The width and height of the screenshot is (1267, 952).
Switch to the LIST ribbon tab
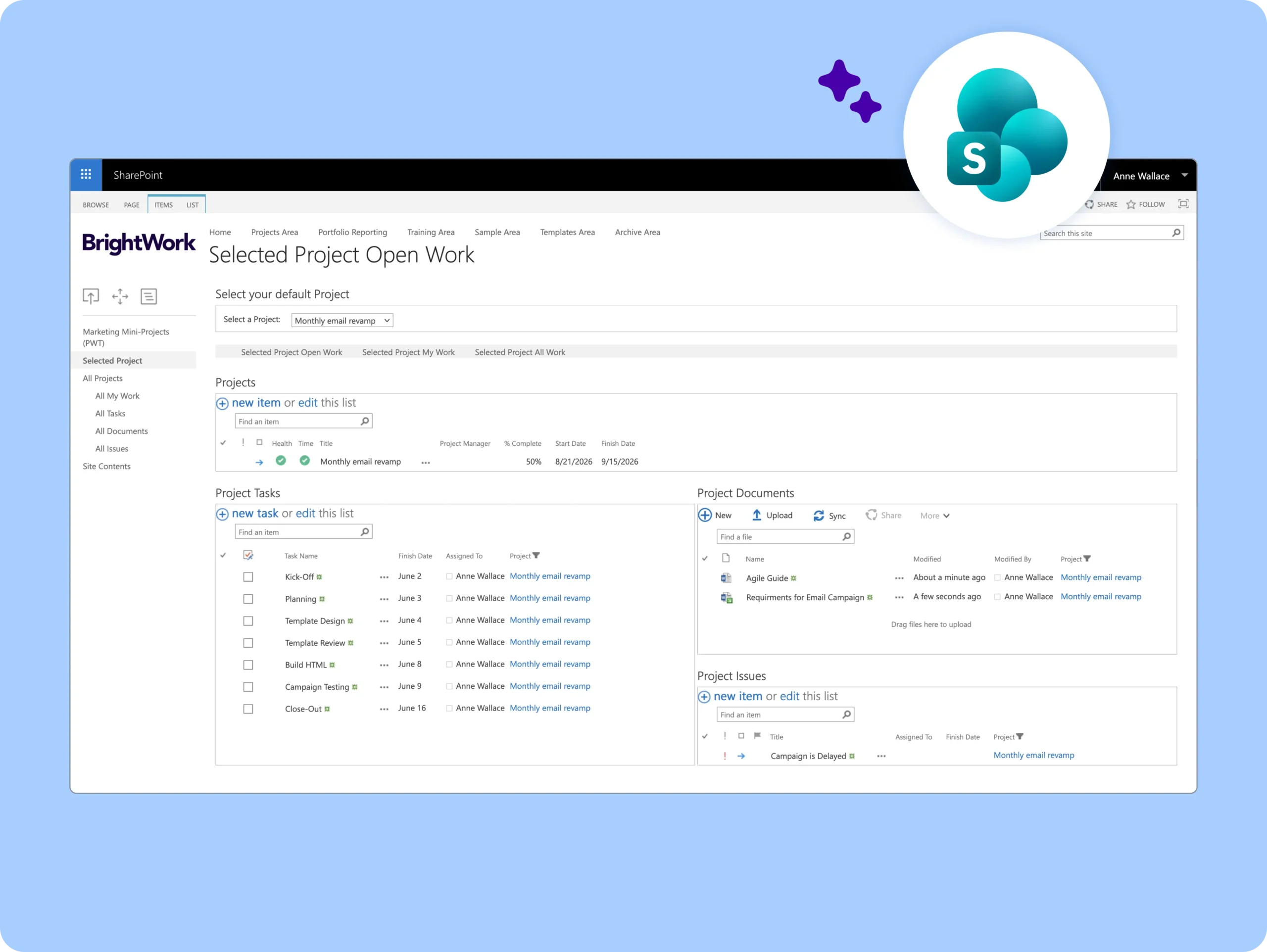tap(193, 205)
